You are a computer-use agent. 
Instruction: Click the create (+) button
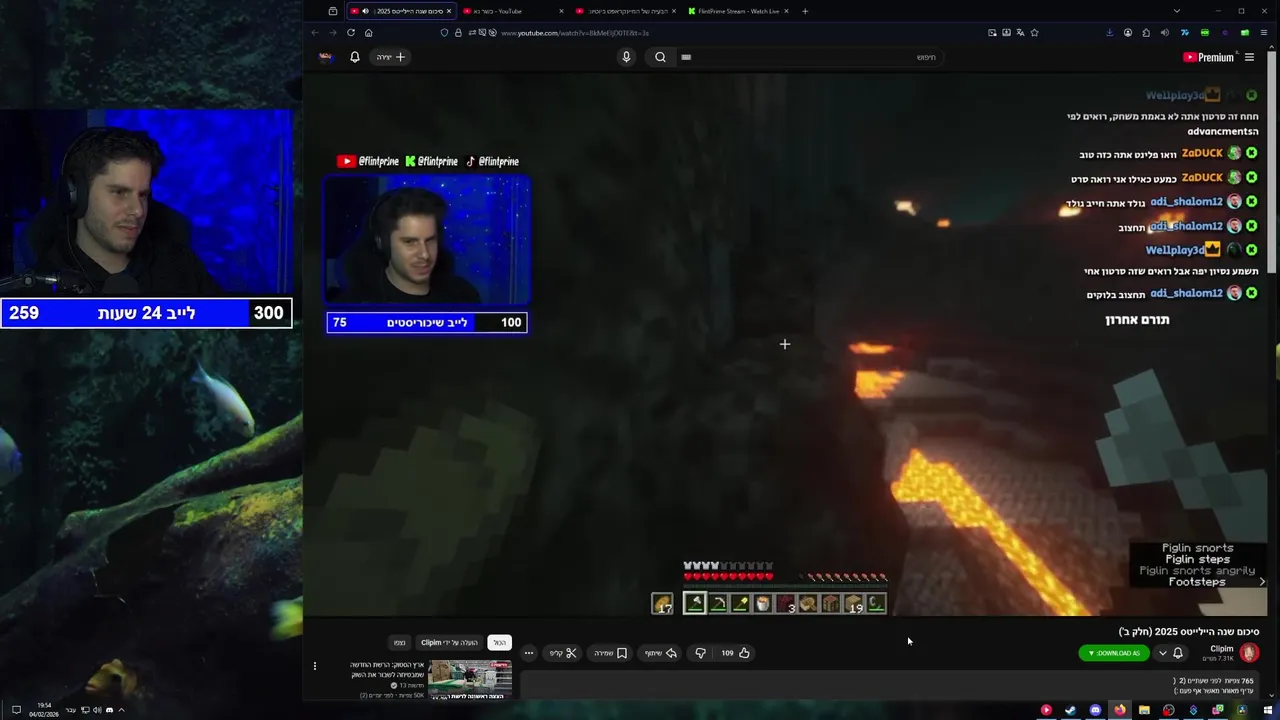click(x=390, y=57)
